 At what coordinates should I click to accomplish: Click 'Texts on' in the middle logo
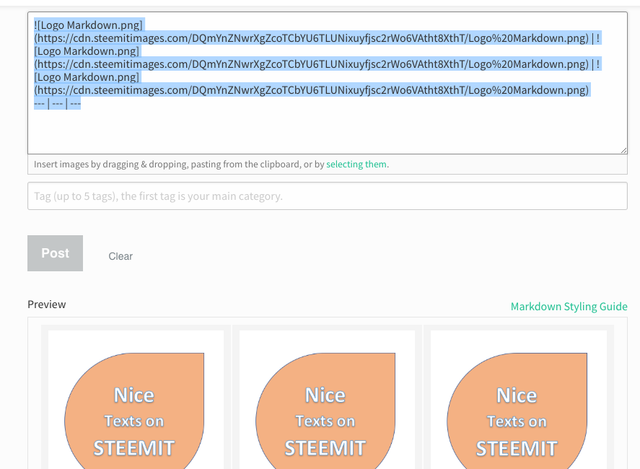(x=326, y=421)
